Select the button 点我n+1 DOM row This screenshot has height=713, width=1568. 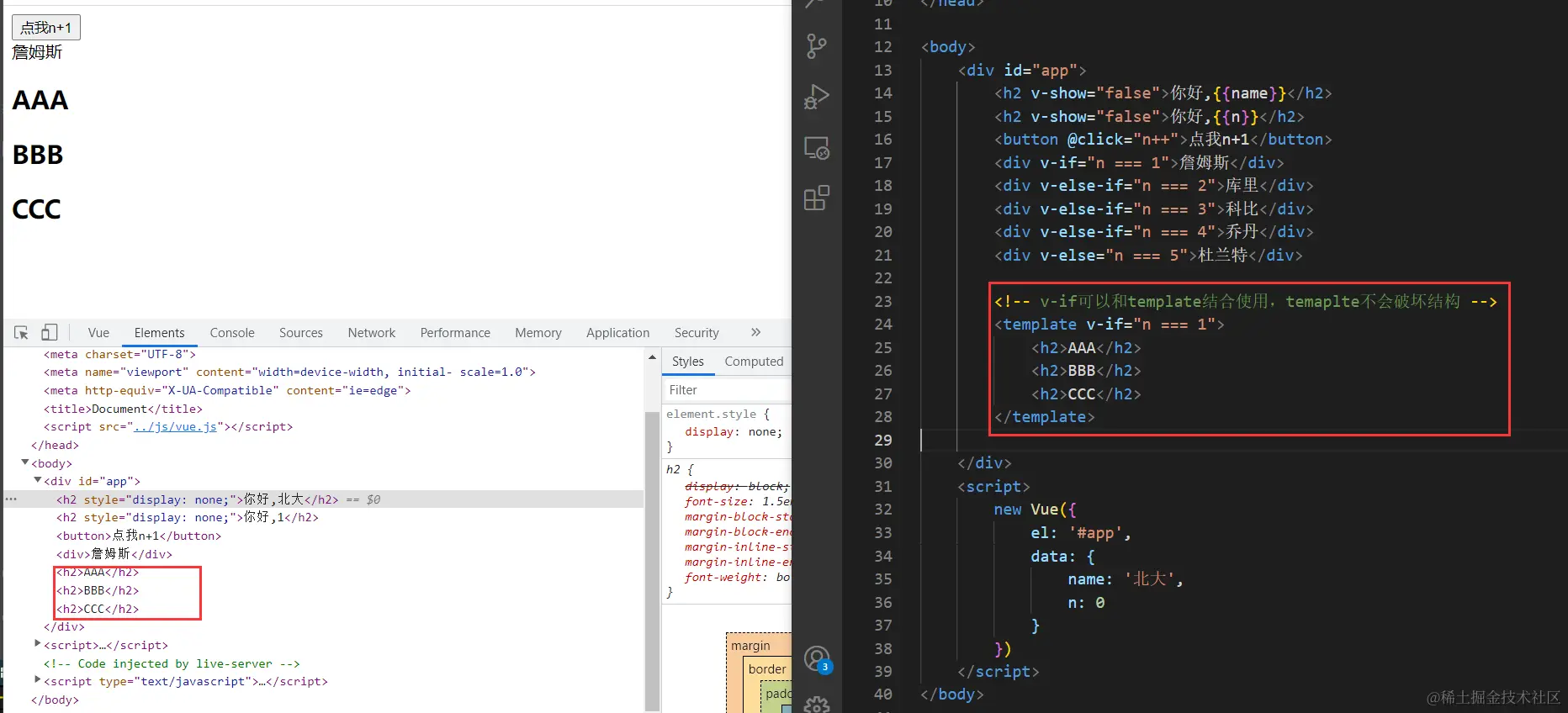(x=139, y=536)
